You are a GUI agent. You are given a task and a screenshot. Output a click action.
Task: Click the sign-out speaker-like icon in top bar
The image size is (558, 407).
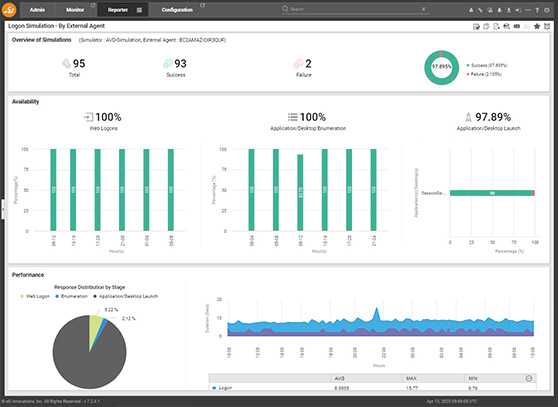click(518, 10)
